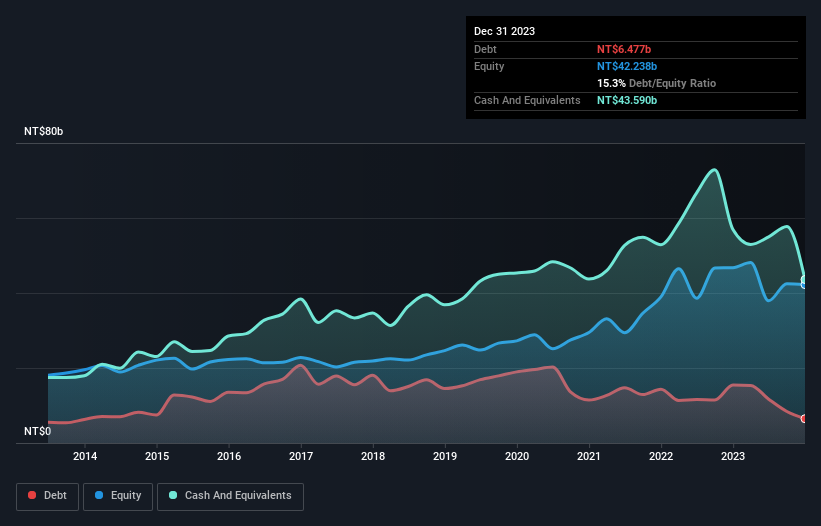Click the teal Cash And Equivalents legend dot
This screenshot has height=526, width=821.
173,495
